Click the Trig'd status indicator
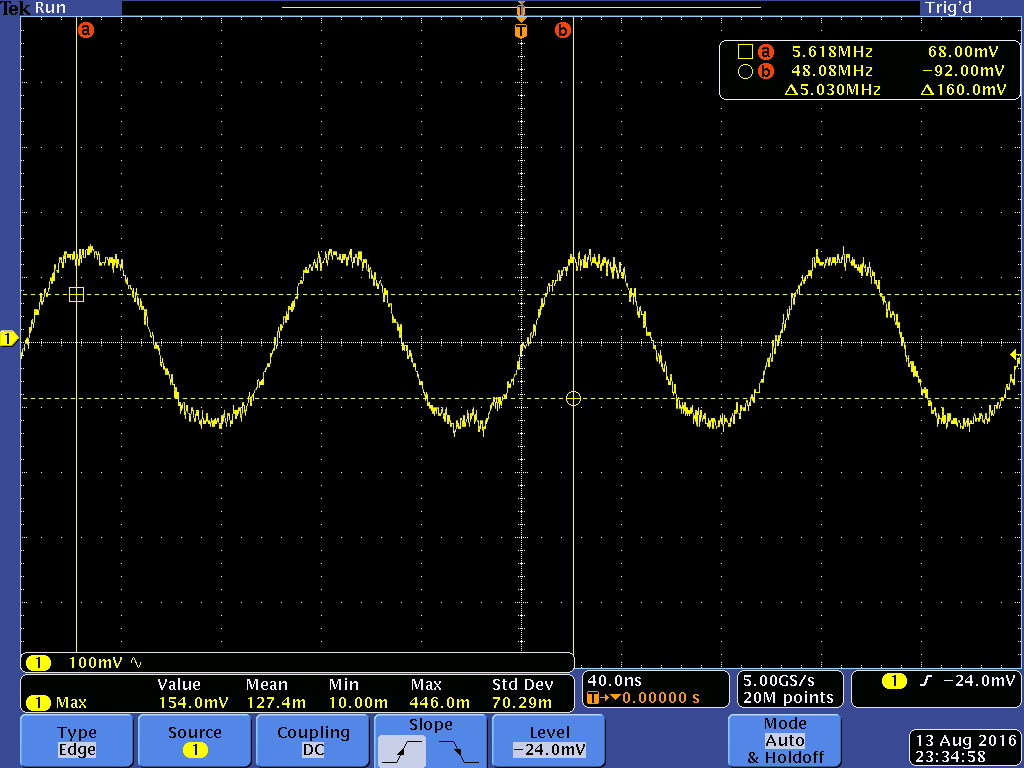1024x768 pixels. [948, 8]
